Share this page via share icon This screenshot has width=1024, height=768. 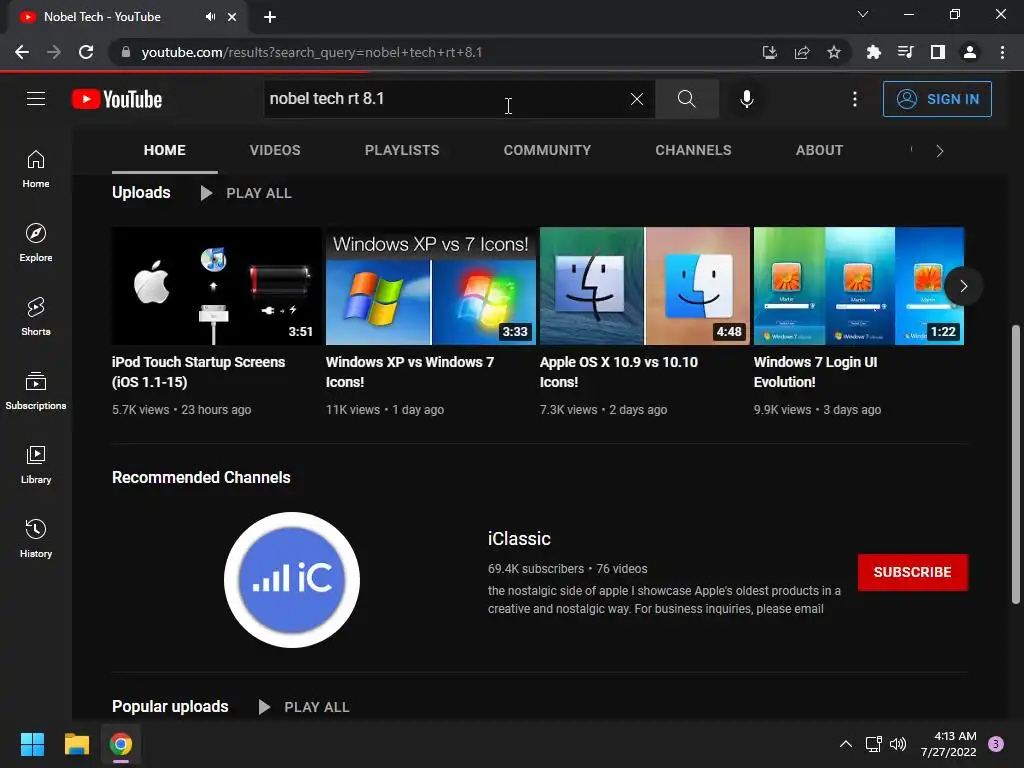point(802,52)
